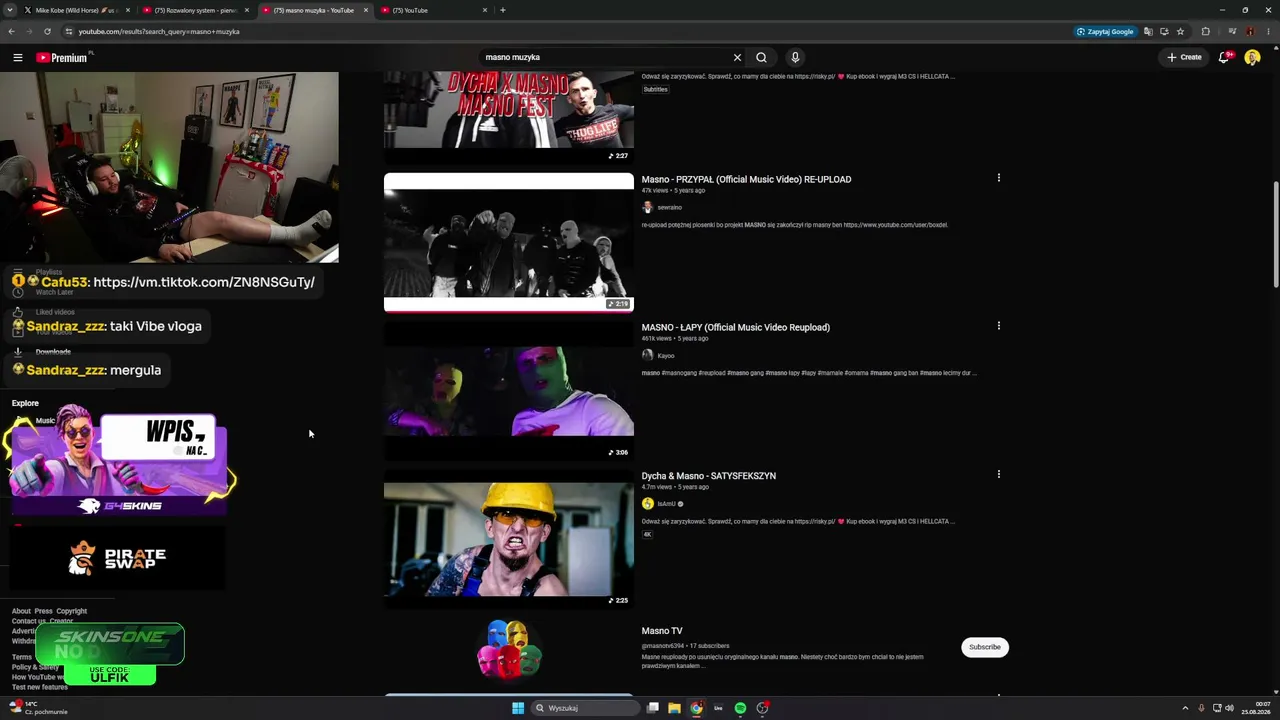Reload the current page

[47, 31]
